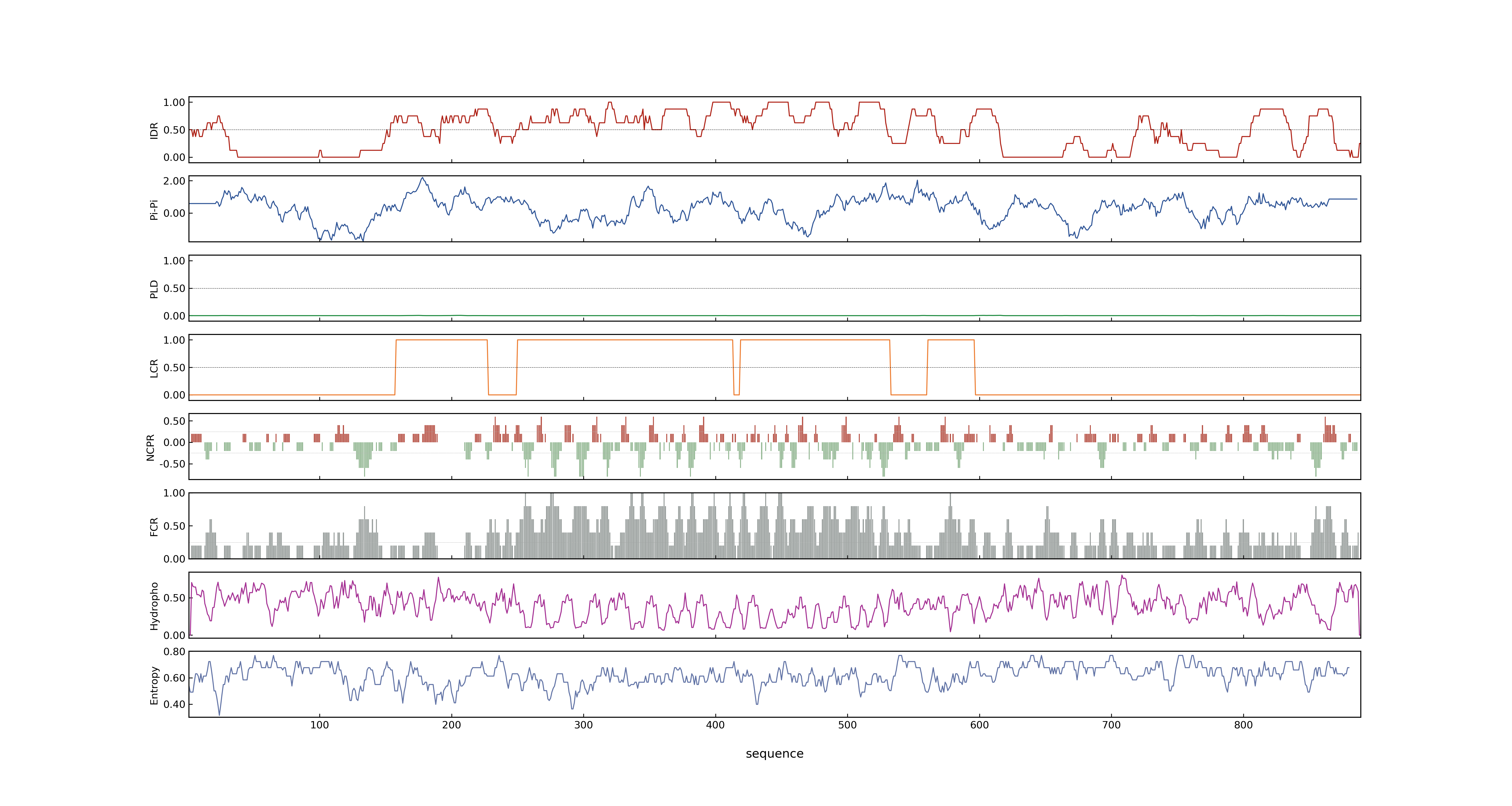The height and width of the screenshot is (806, 1512).
Task: Click the 1.00 tick on IDR axis
Action: point(174,103)
